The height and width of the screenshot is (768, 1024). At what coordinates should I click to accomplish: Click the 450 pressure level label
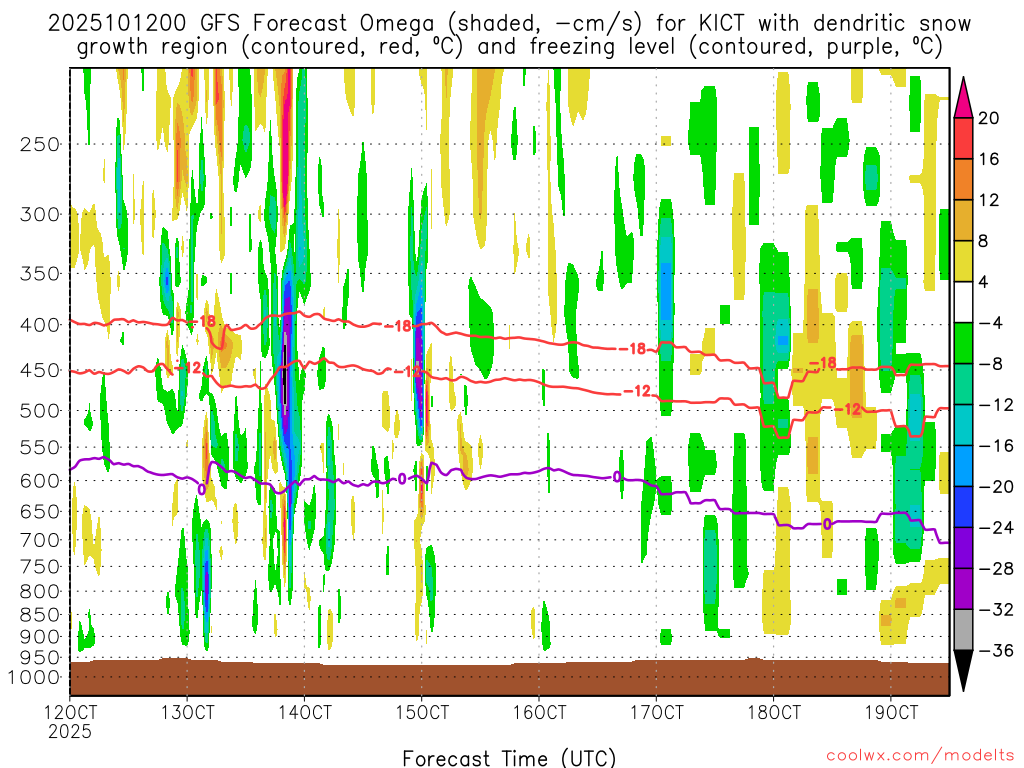pos(40,370)
